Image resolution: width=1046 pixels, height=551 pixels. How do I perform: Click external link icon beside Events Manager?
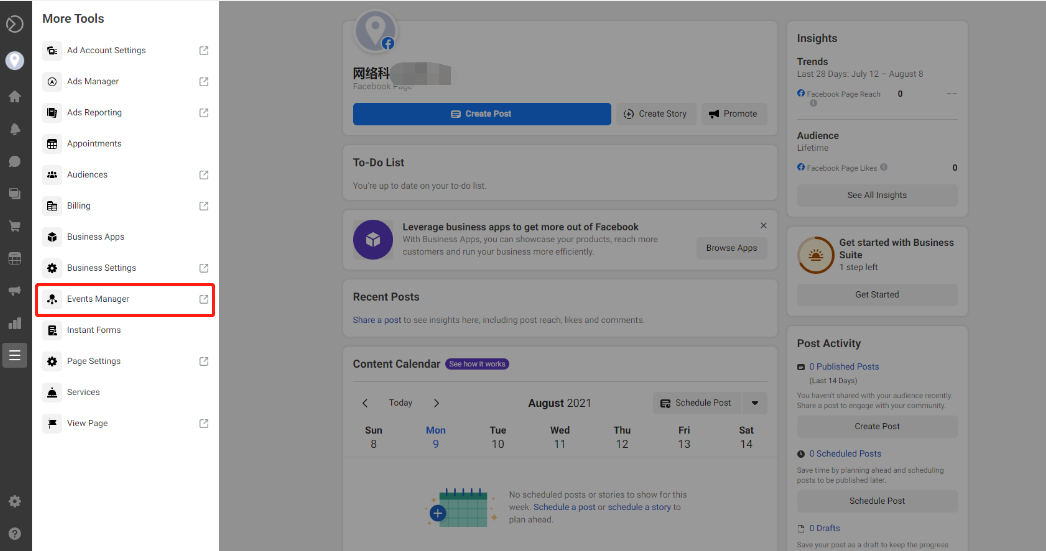[203, 299]
